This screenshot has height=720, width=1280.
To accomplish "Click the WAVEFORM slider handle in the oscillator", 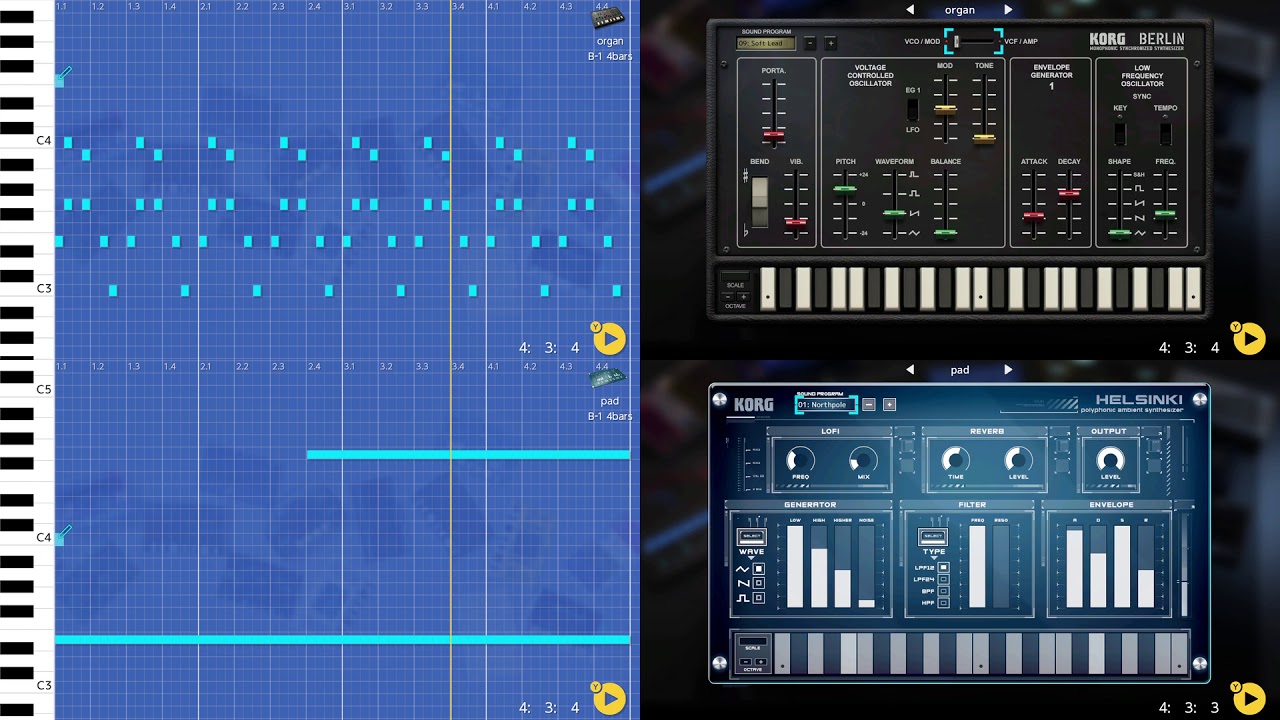I will 894,213.
